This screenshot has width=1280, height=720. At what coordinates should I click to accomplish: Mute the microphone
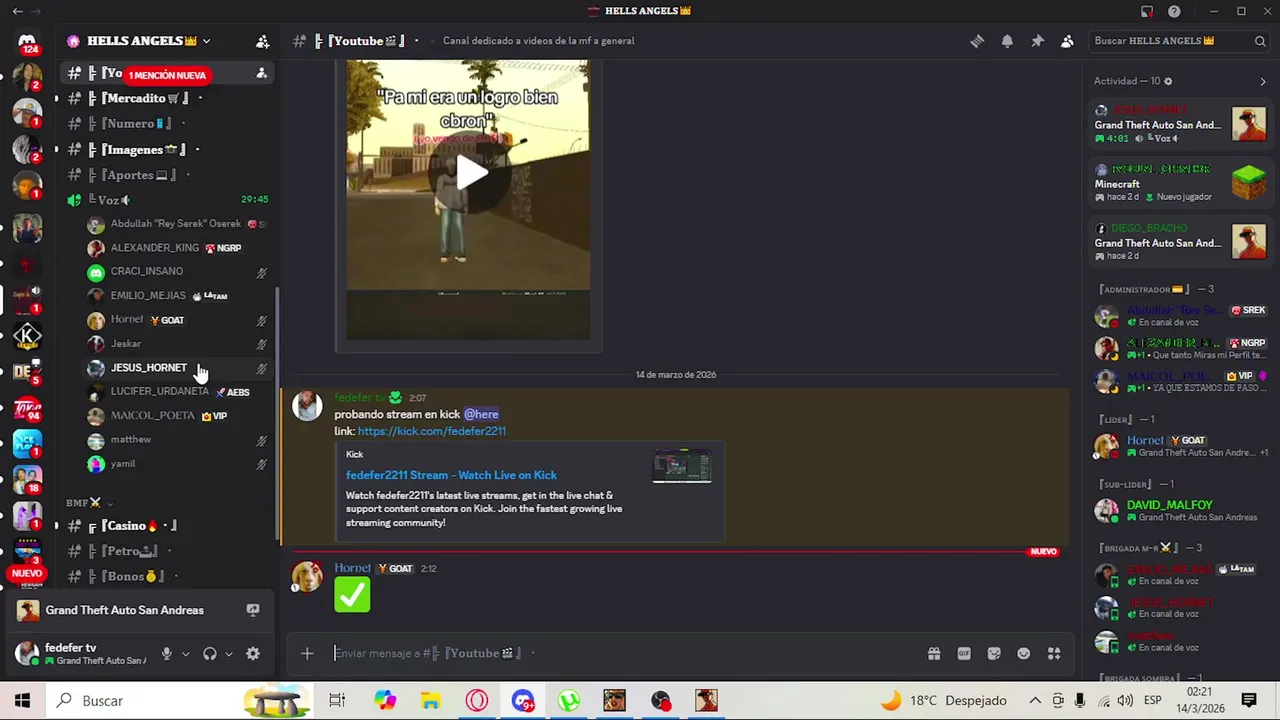click(166, 653)
